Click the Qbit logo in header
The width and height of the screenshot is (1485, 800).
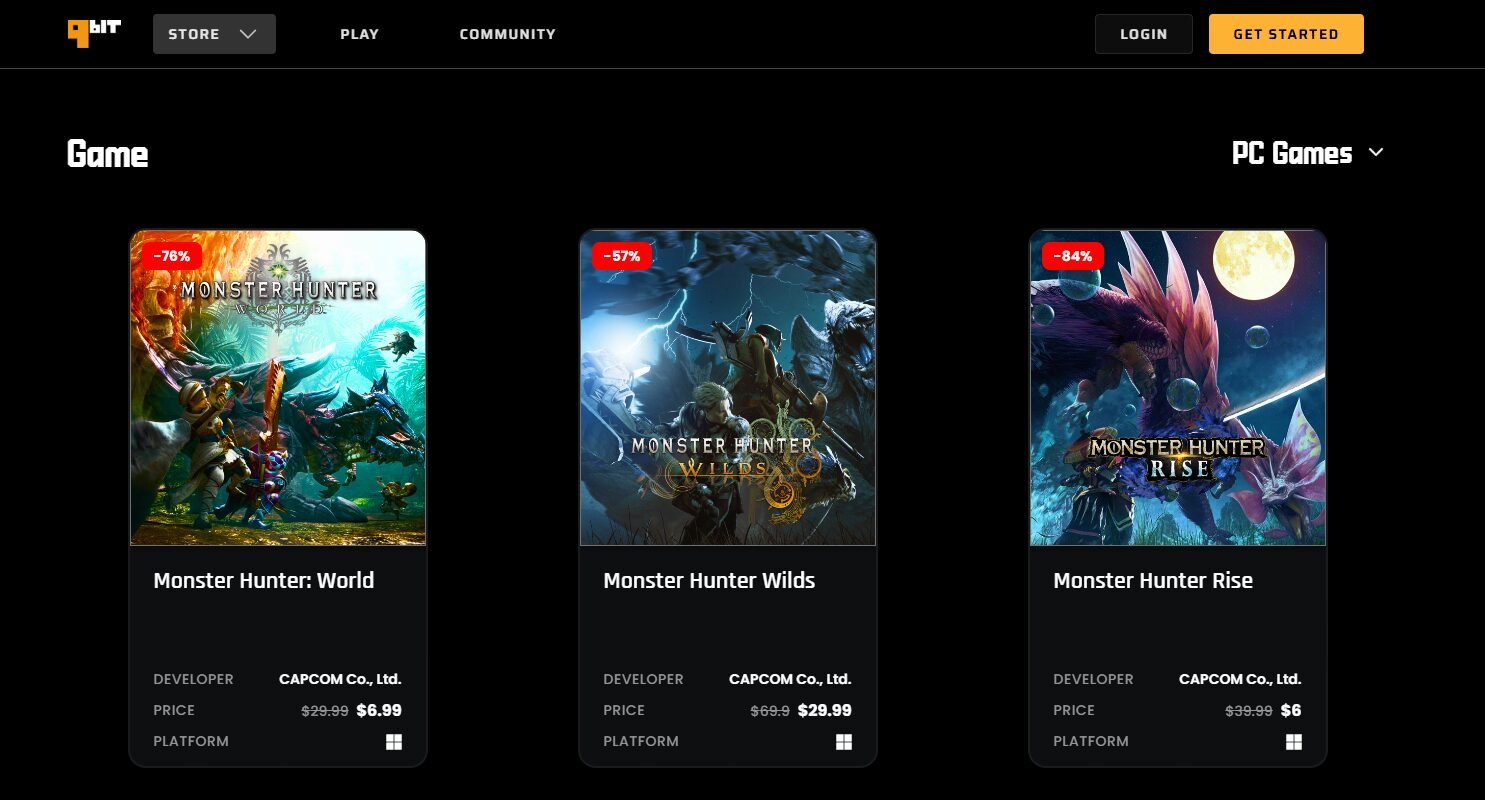pos(94,33)
